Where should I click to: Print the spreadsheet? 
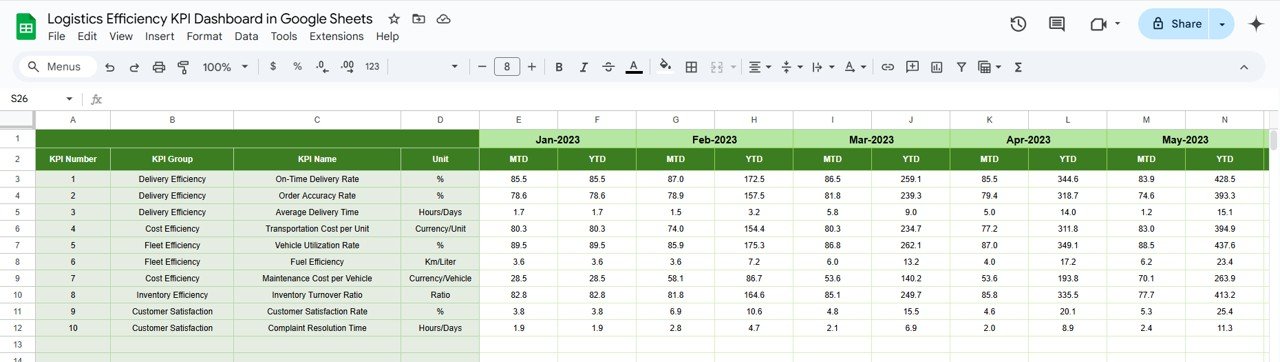pos(159,67)
